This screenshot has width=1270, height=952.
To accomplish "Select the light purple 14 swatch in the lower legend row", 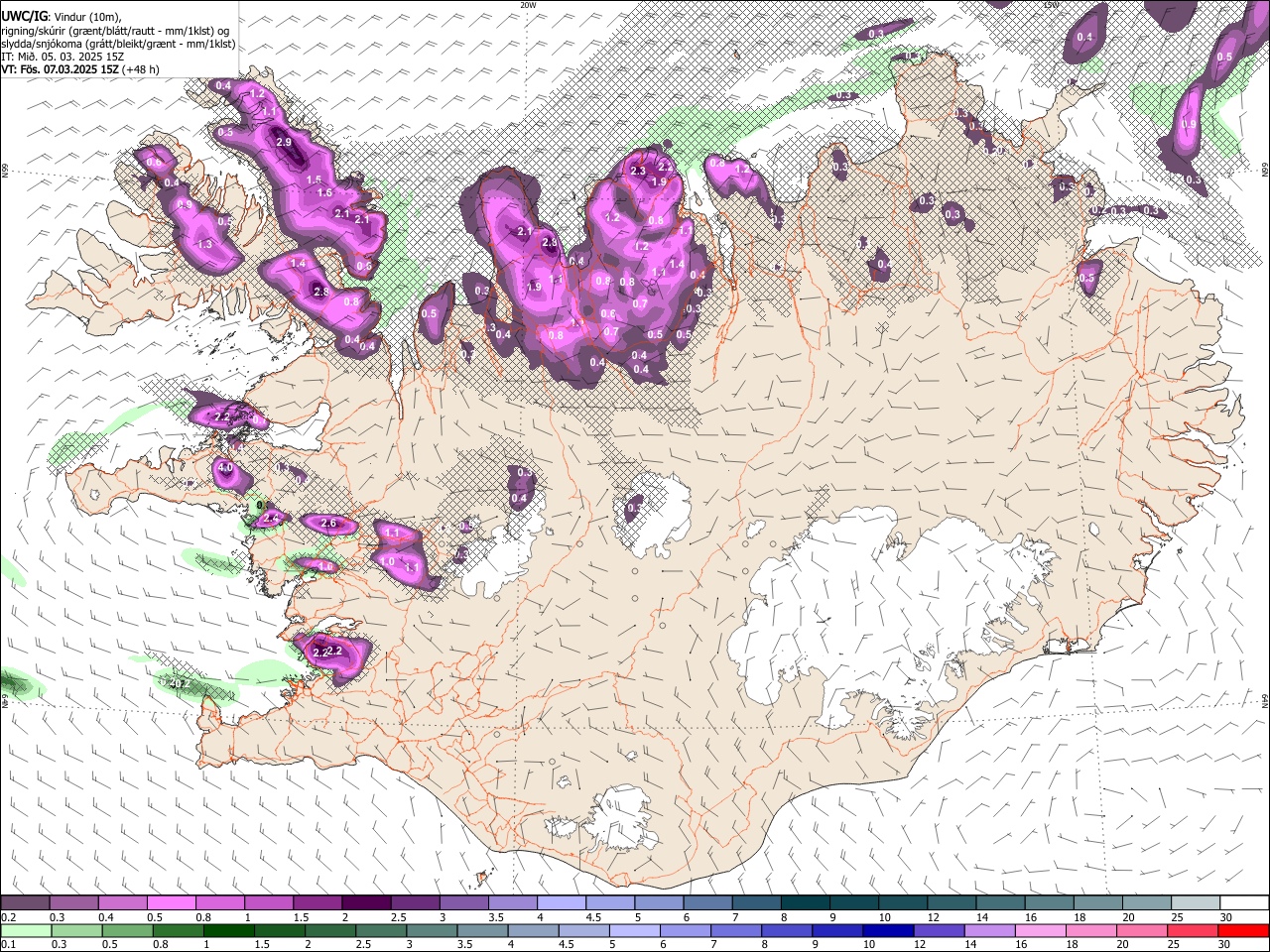I will [x=989, y=931].
